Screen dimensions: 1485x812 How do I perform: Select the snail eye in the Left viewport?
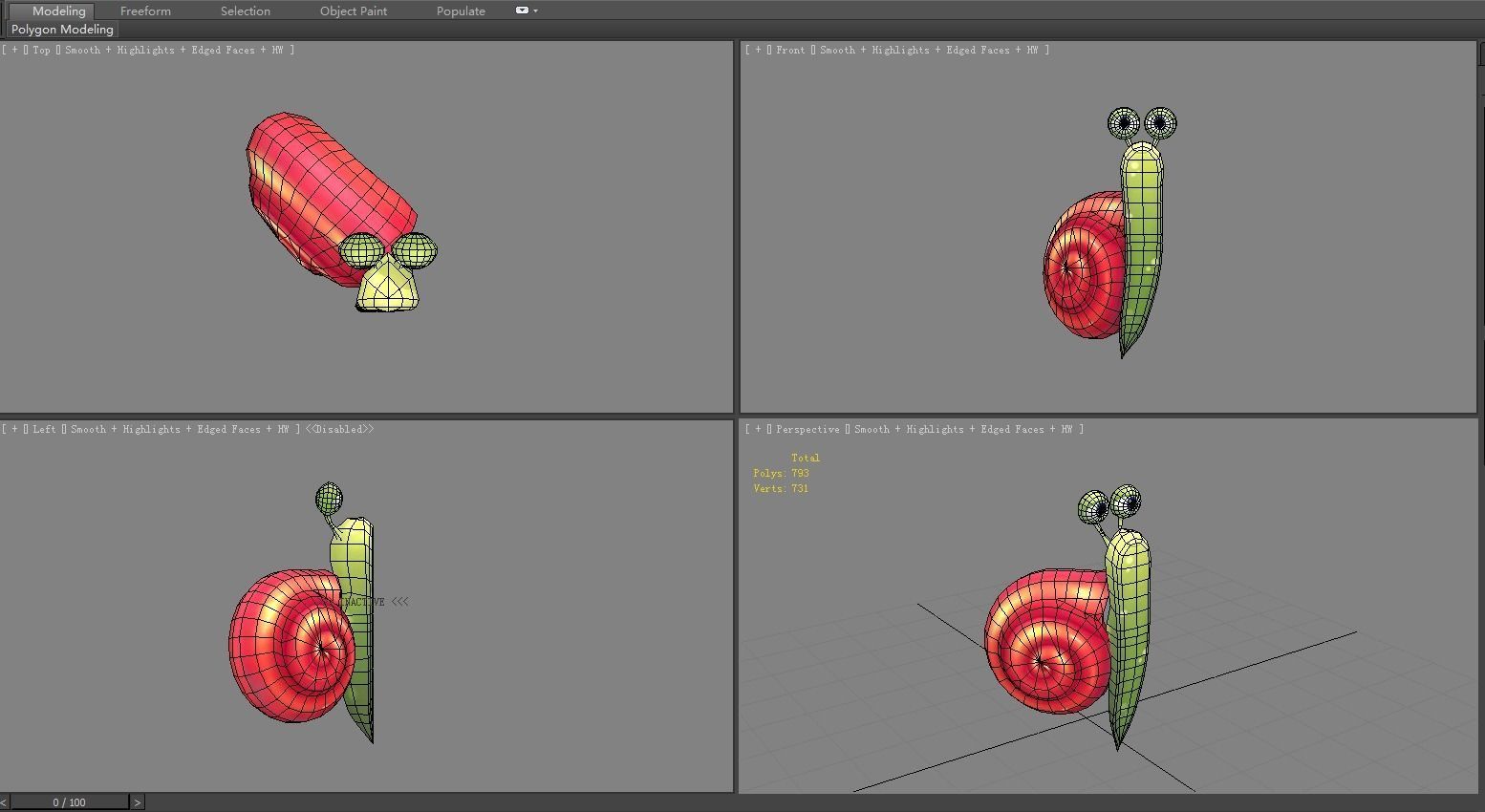click(x=329, y=498)
